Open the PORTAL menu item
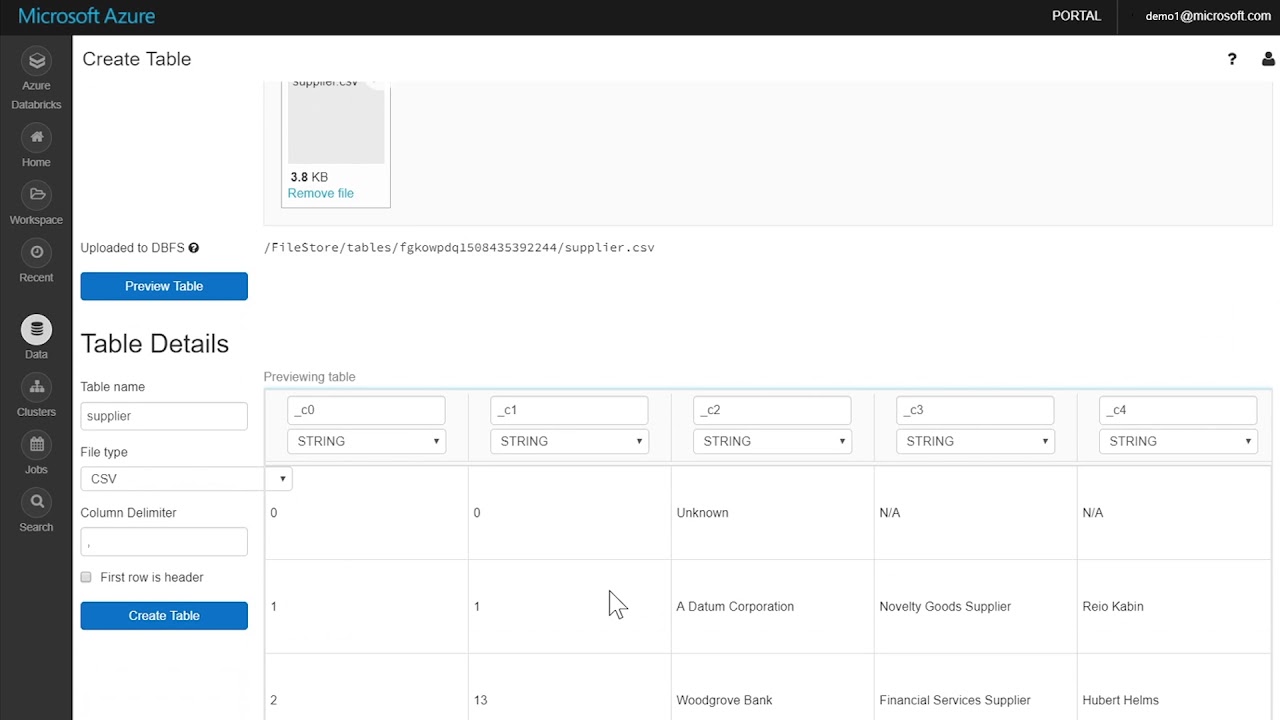This screenshot has height=720, width=1280. point(1076,16)
